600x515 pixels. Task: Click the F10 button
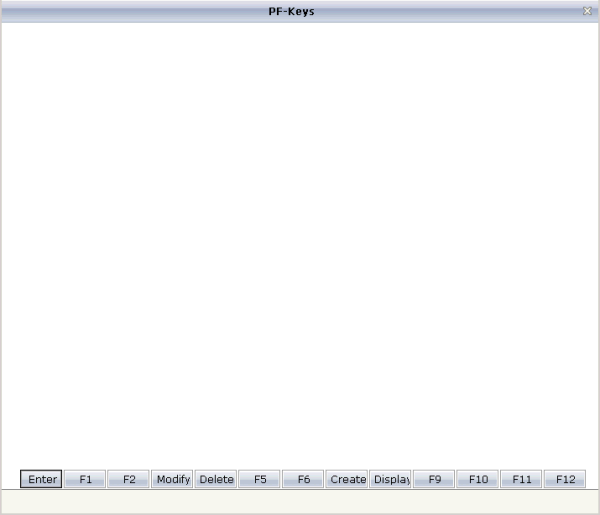478,479
